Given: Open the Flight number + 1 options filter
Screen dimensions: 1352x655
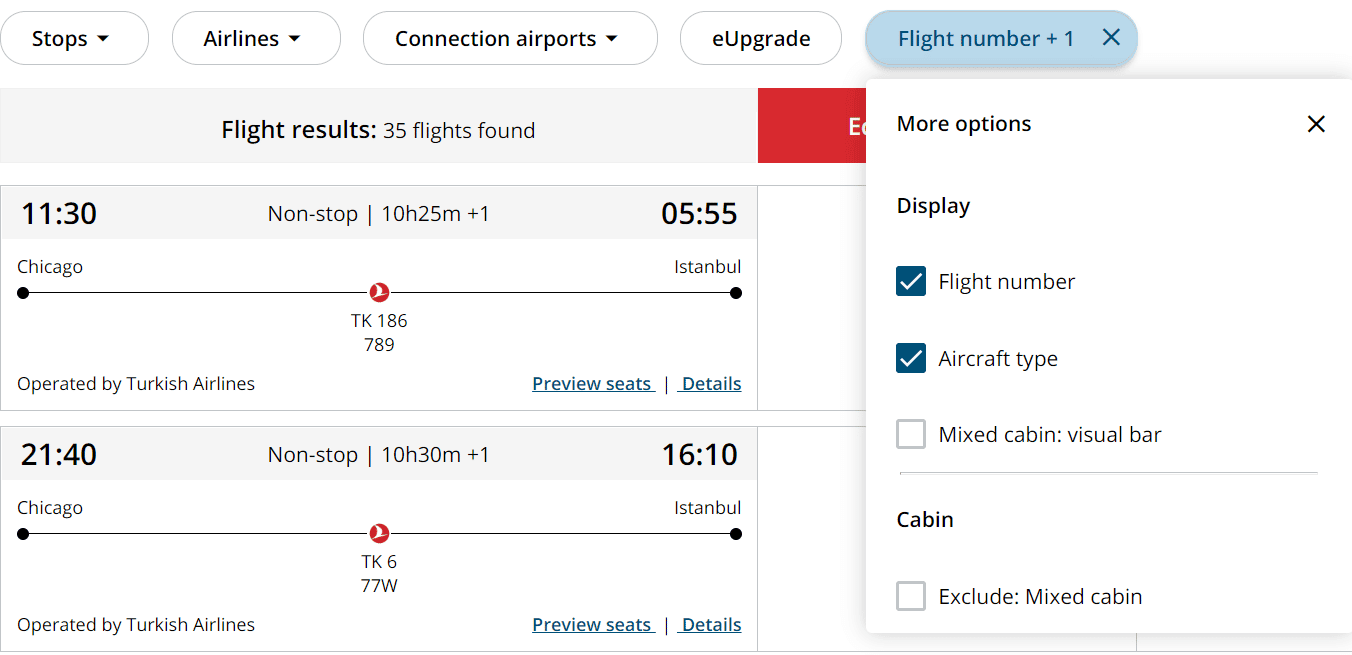Looking at the screenshot, I should 985,39.
